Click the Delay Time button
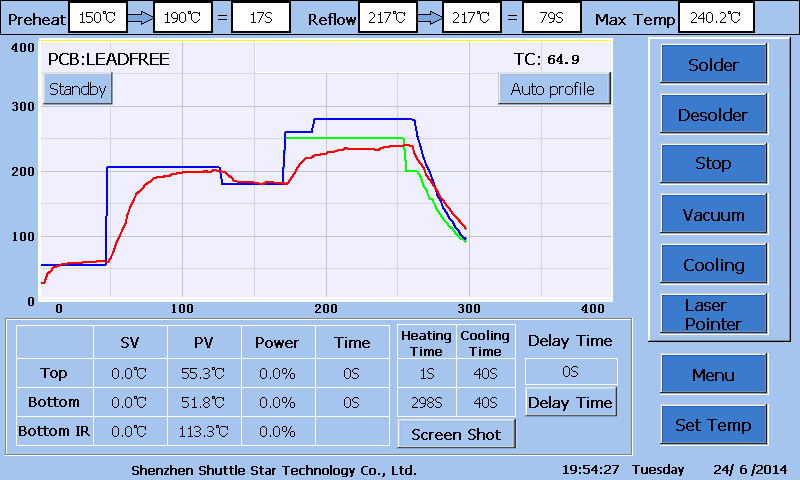This screenshot has width=800, height=480. (570, 402)
